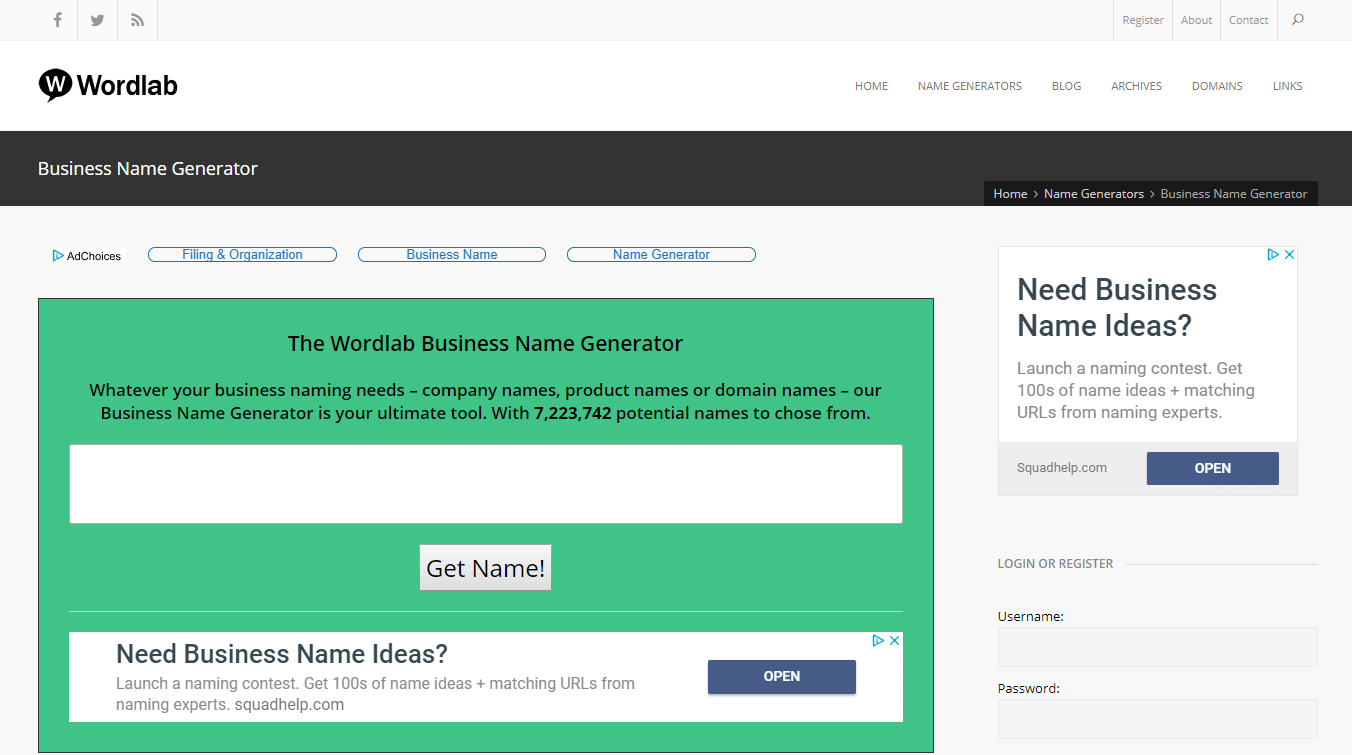Select the ARCHIVES navigation item

1136,86
